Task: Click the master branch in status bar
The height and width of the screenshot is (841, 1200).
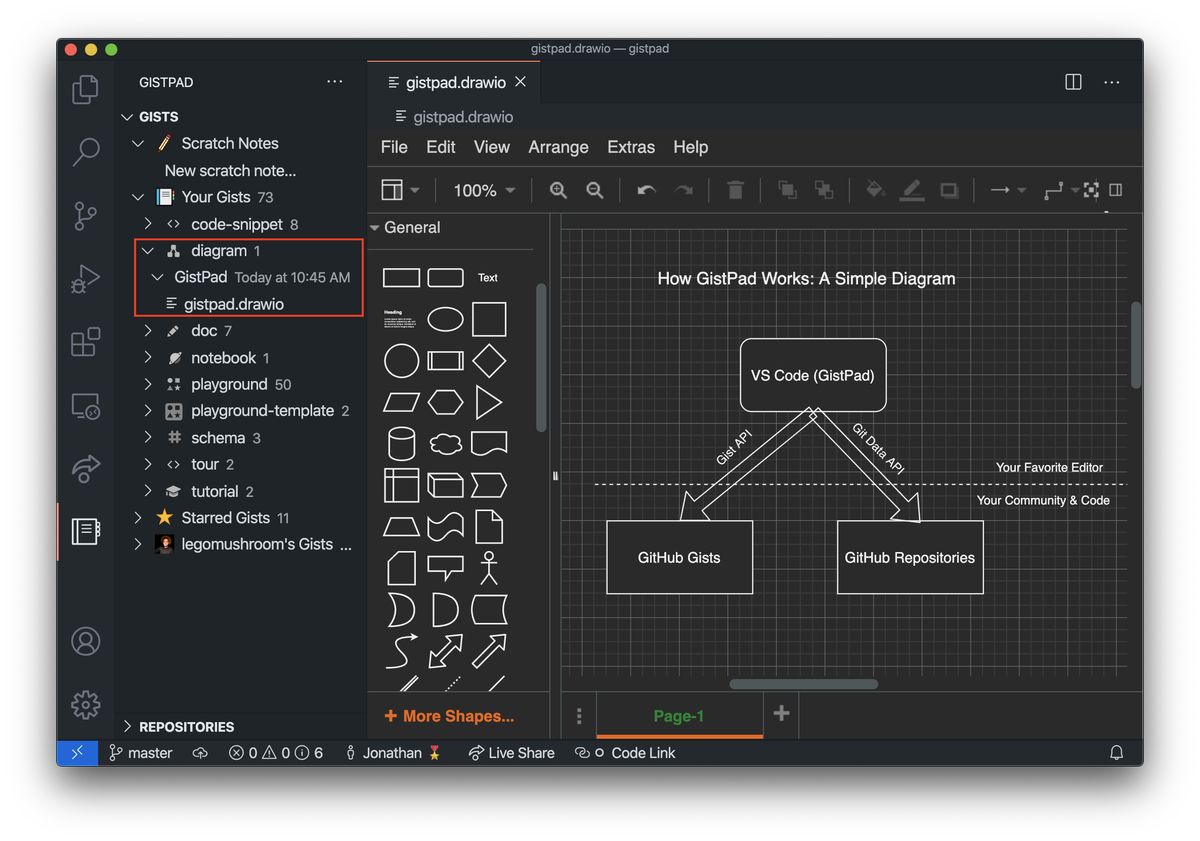Action: [x=141, y=753]
